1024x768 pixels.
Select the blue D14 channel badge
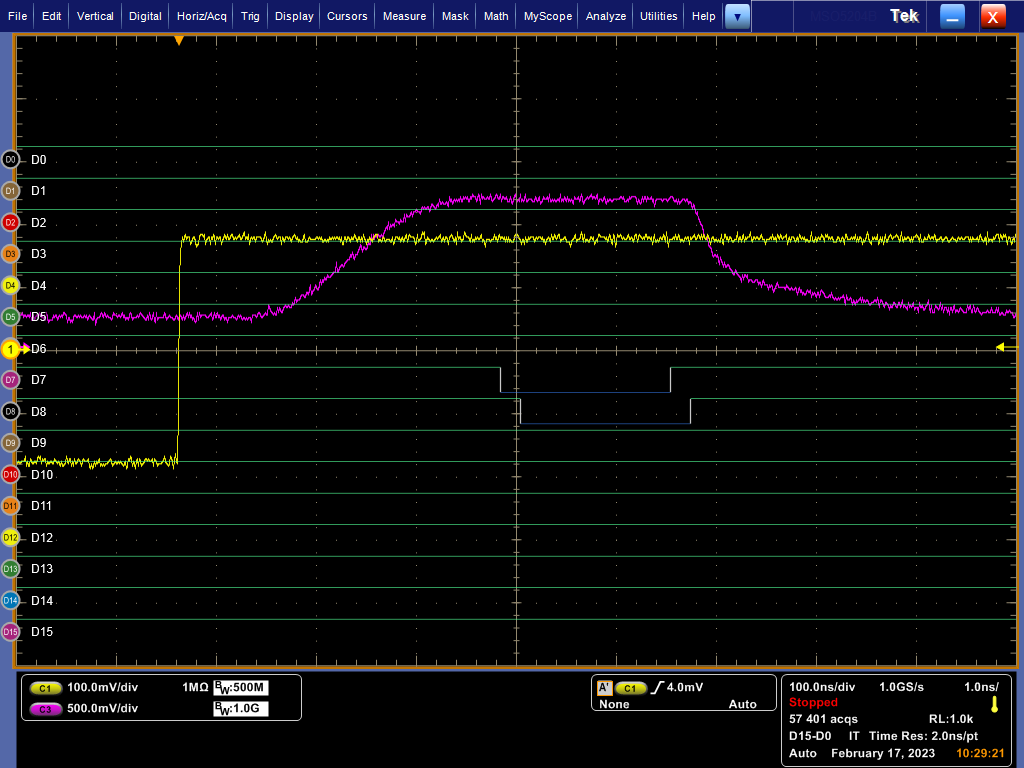click(11, 600)
